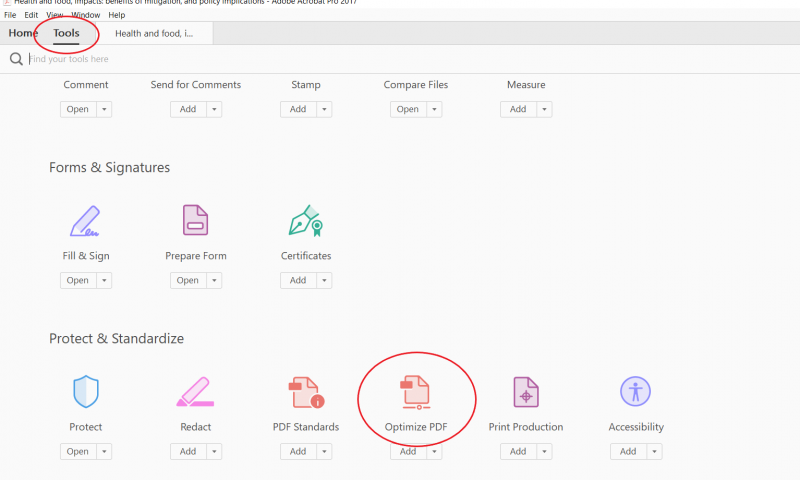Viewport: 800px width, 480px height.
Task: Click Add button under Optimize PDF
Action: (408, 451)
